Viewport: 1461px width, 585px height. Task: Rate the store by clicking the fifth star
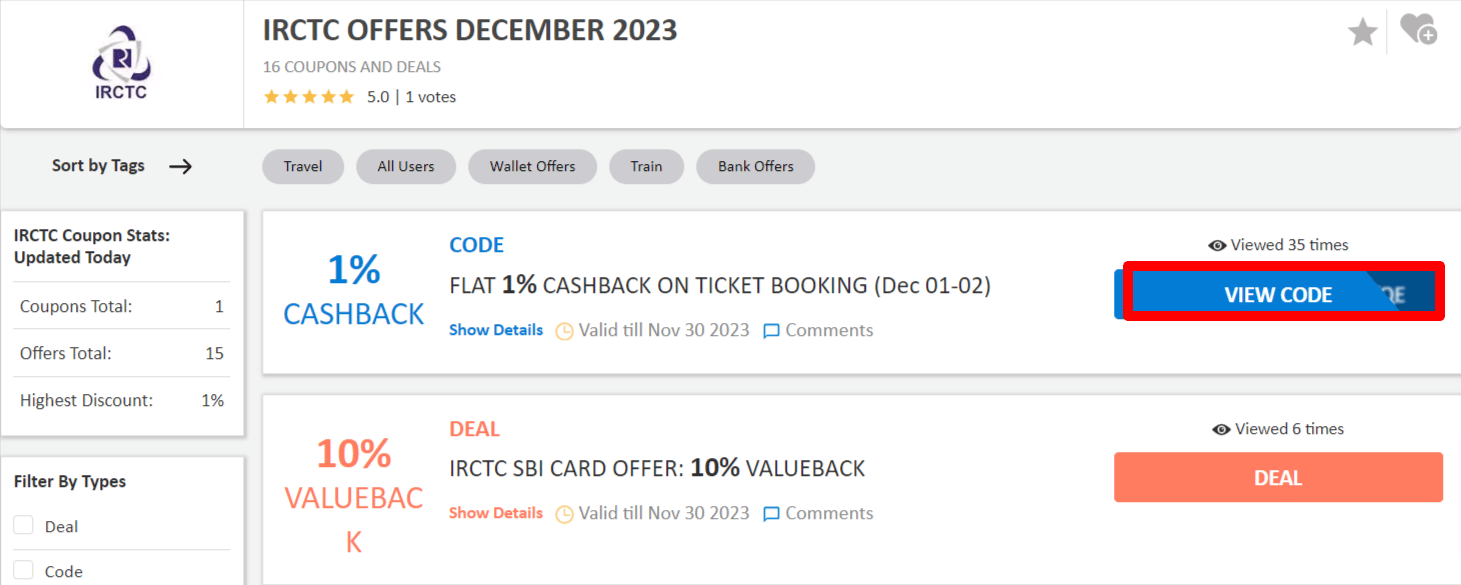click(345, 96)
